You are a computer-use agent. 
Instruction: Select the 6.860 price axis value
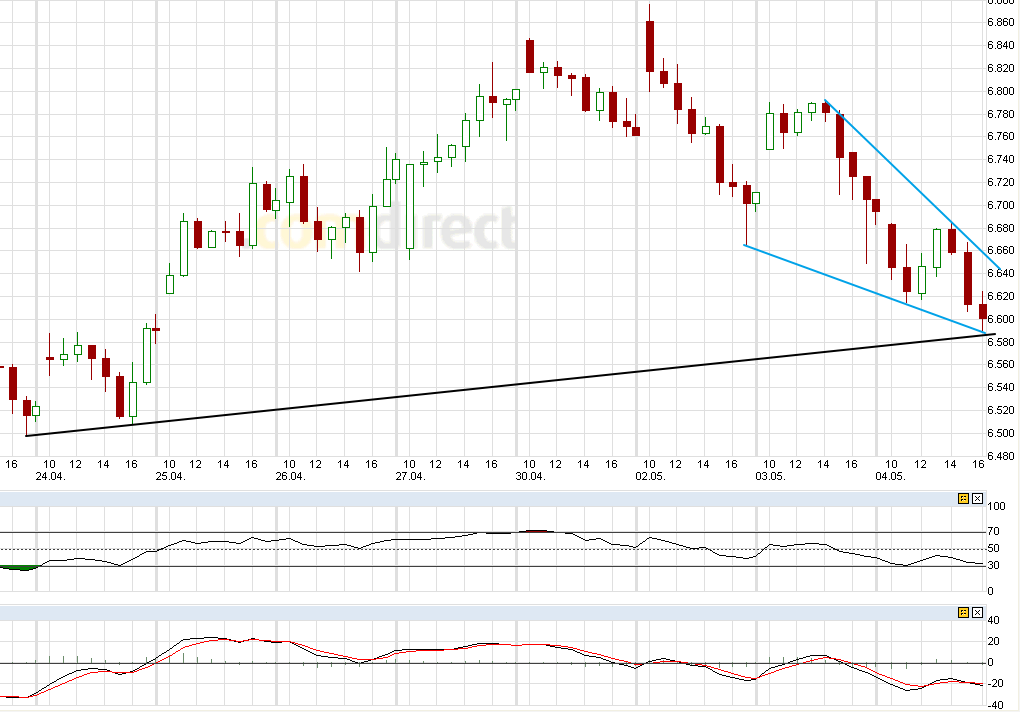point(1000,22)
